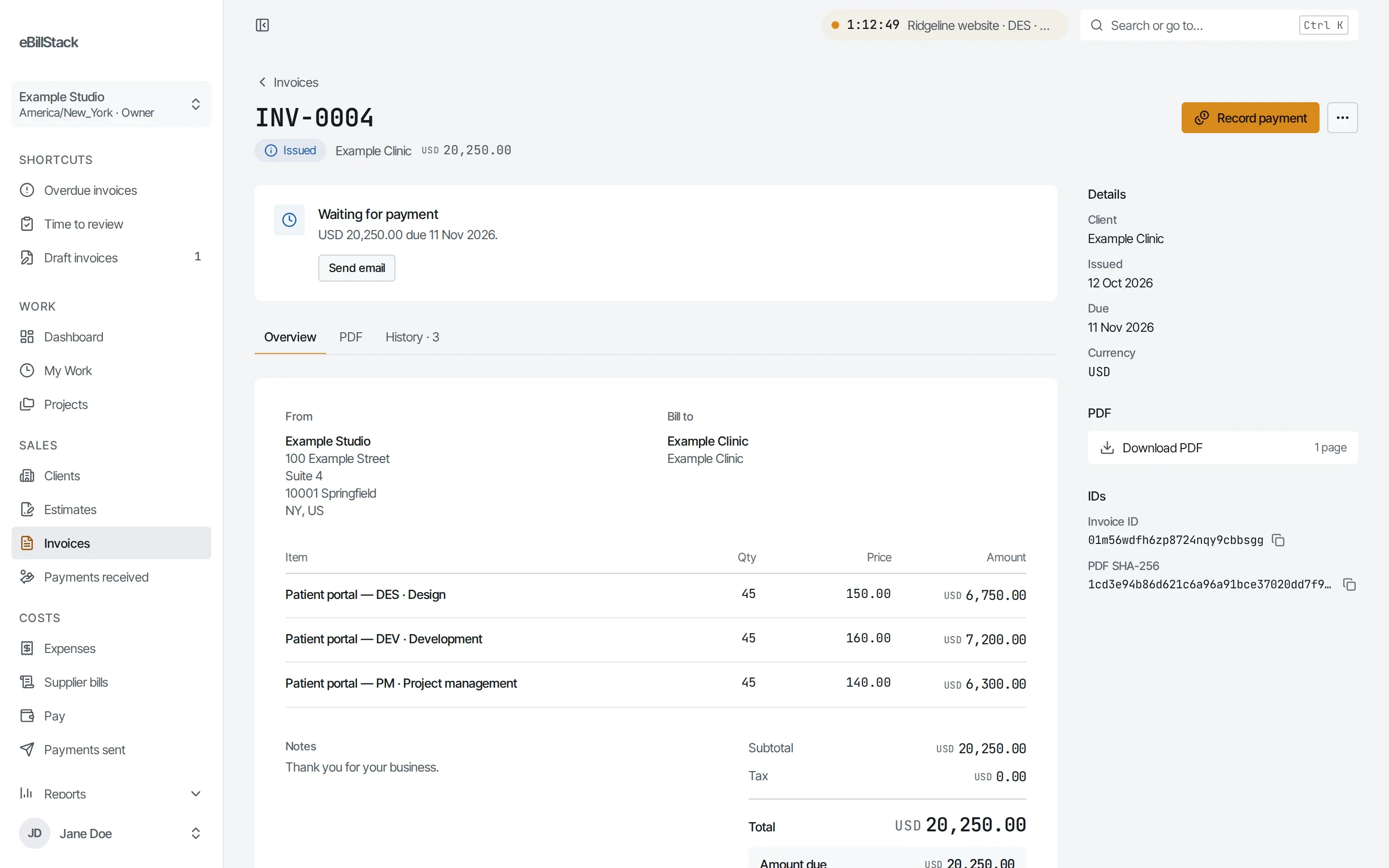This screenshot has height=868, width=1389.
Task: Open the more actions ellipsis menu
Action: pos(1342,118)
